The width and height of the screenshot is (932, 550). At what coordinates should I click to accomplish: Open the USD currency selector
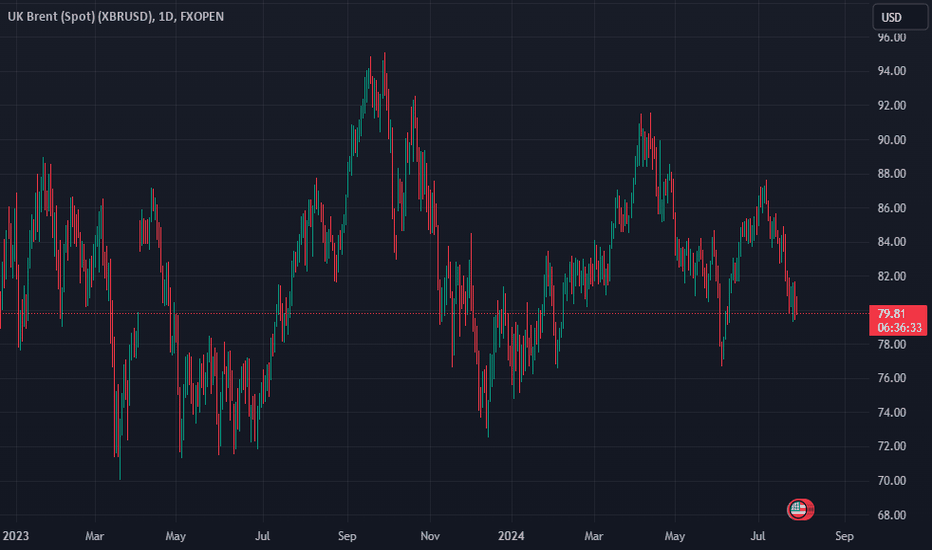tap(900, 17)
